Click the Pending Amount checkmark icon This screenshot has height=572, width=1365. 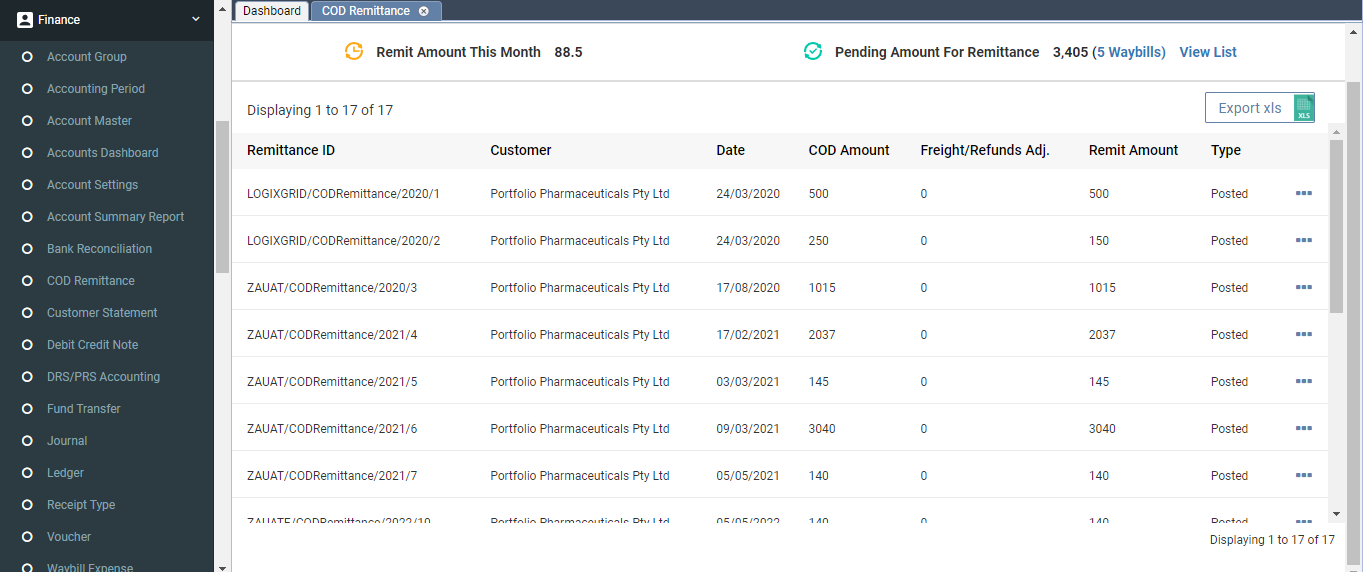813,52
